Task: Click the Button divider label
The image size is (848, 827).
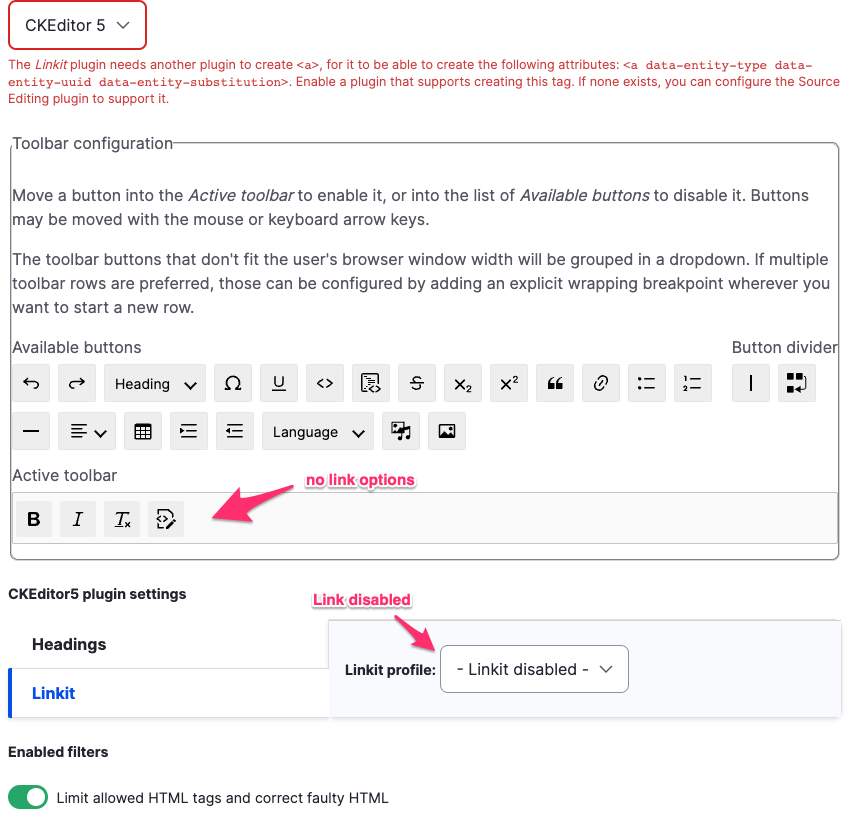Action: [x=784, y=347]
